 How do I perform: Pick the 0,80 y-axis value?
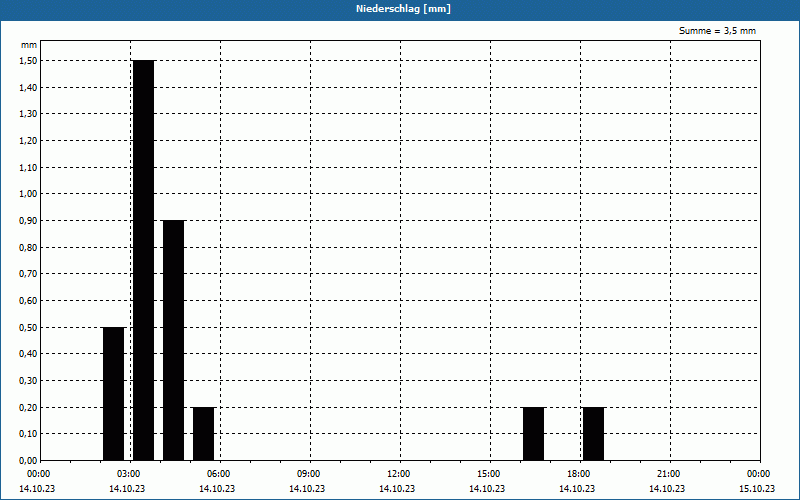[28, 247]
